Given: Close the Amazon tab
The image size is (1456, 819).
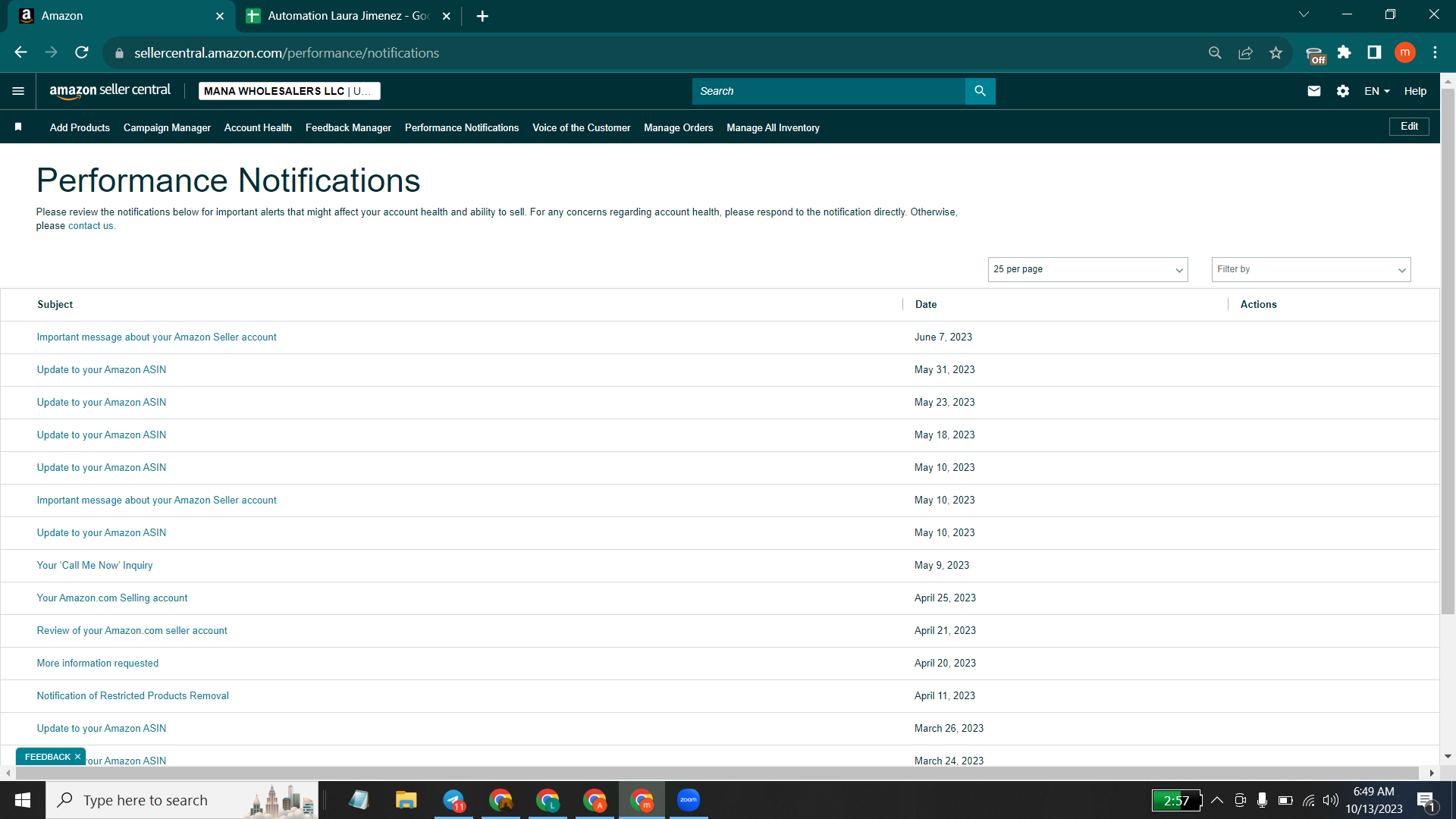Looking at the screenshot, I should 220,16.
